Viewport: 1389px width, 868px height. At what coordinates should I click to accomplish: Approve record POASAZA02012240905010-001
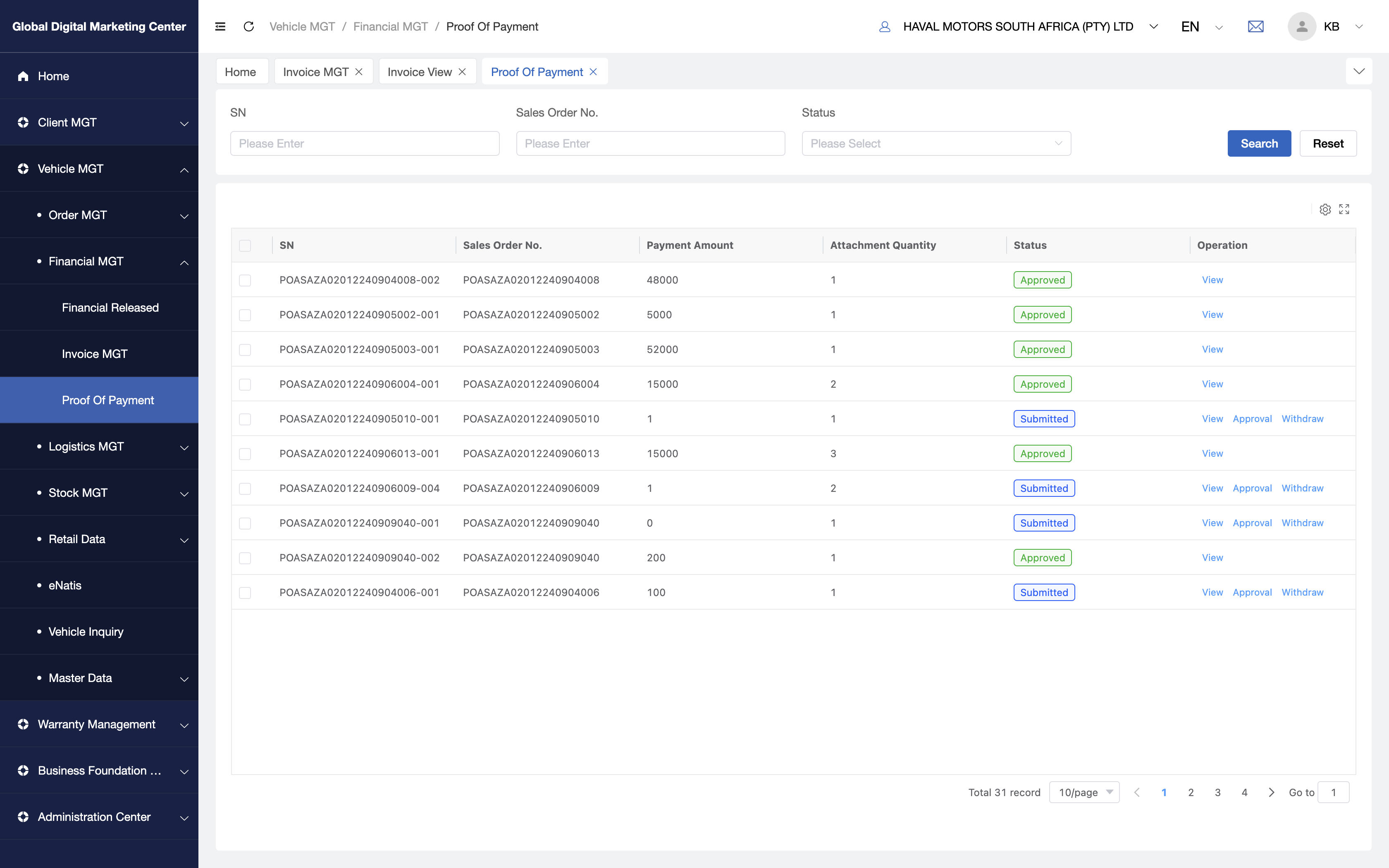pyautogui.click(x=1252, y=418)
